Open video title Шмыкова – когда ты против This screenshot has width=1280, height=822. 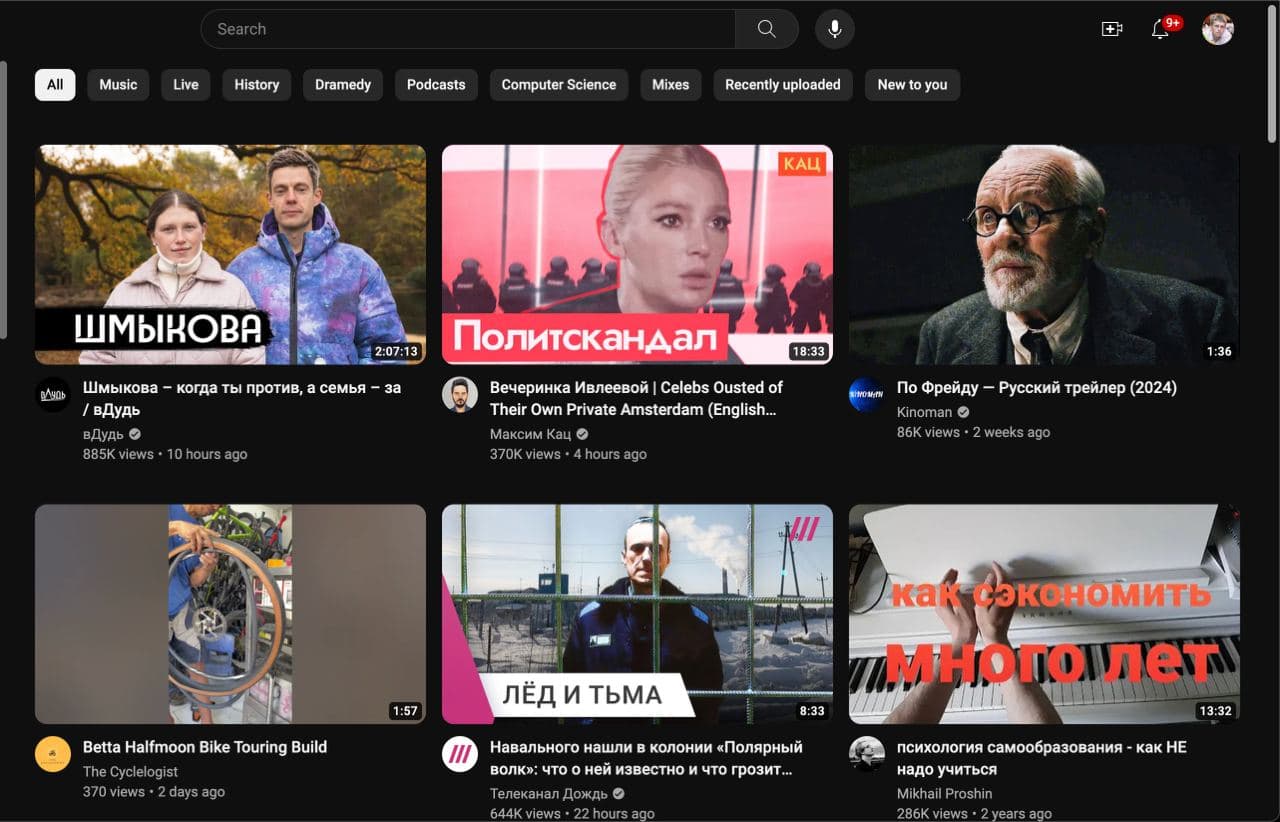[x=242, y=398]
